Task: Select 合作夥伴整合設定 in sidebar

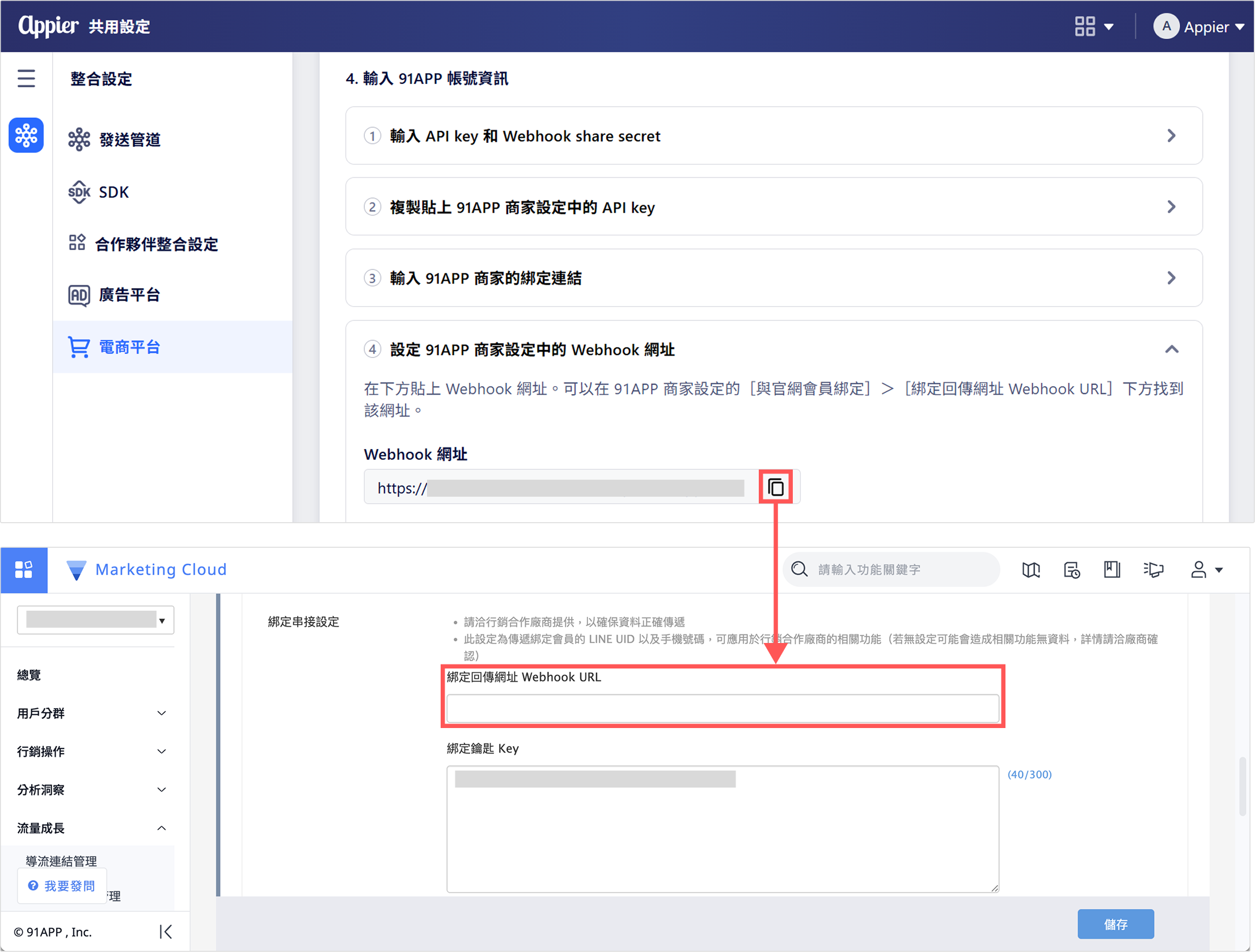Action: pos(172,244)
